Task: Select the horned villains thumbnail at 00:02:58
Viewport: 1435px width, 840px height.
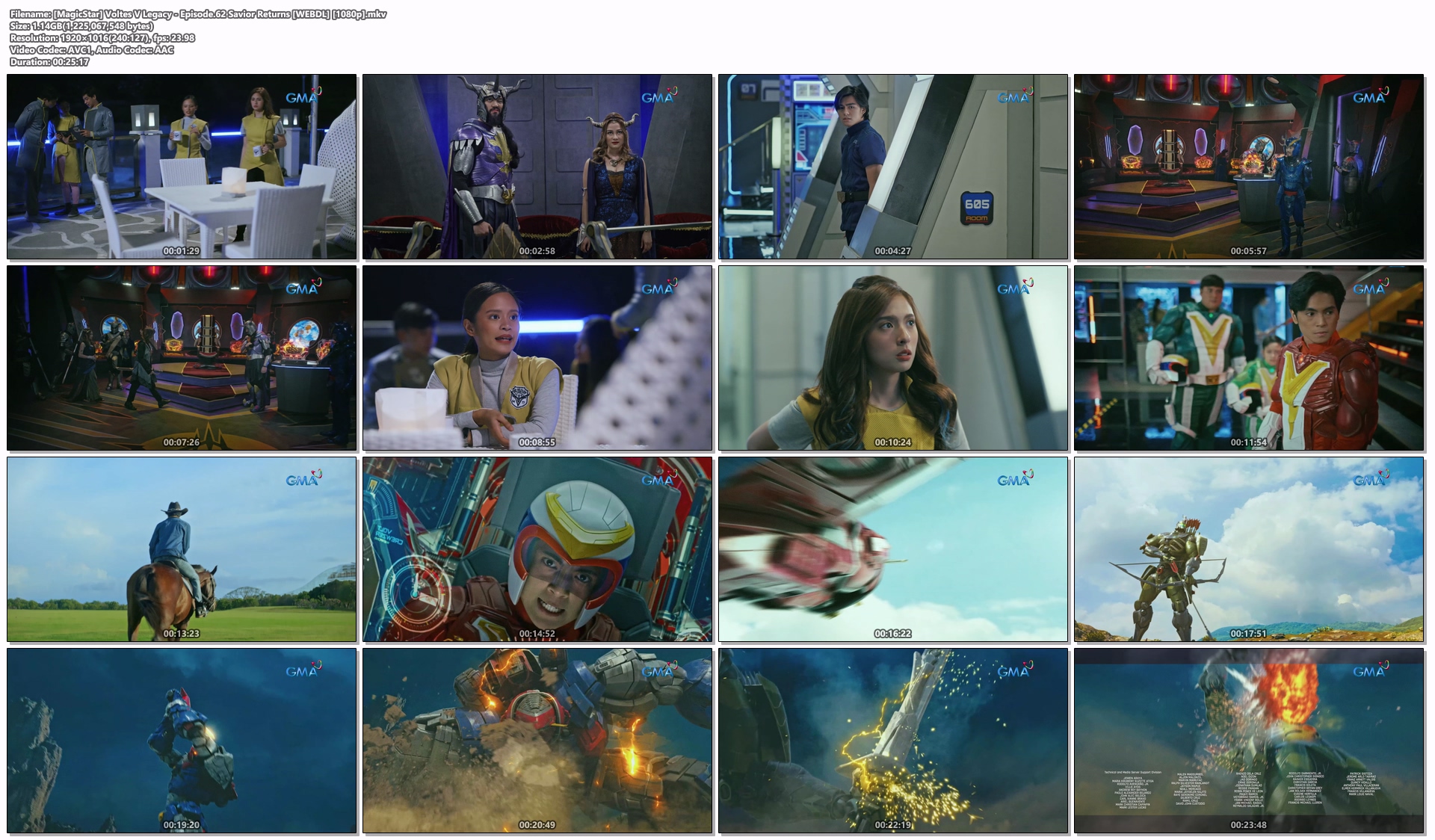Action: (537, 166)
